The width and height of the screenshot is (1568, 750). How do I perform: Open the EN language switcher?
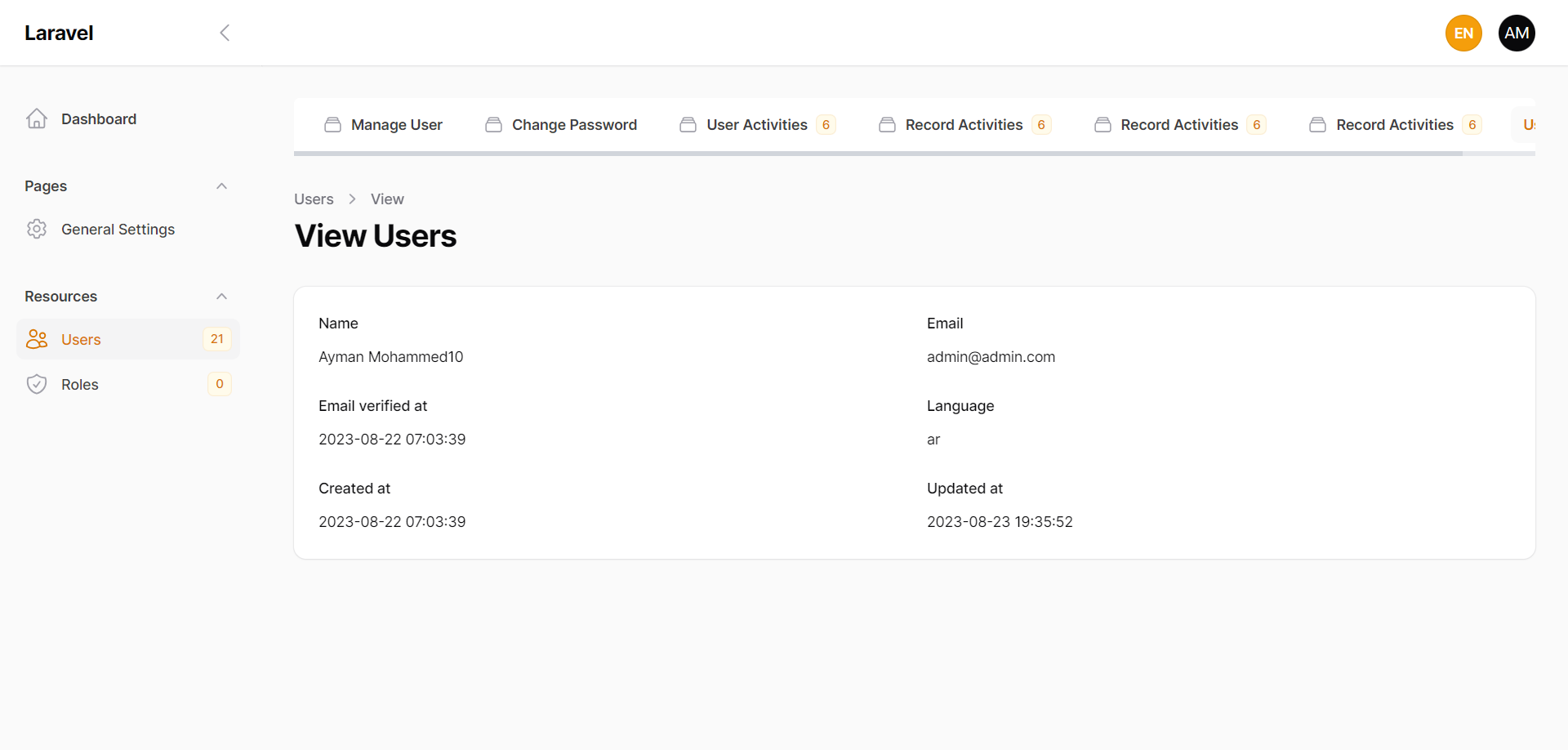click(x=1463, y=33)
